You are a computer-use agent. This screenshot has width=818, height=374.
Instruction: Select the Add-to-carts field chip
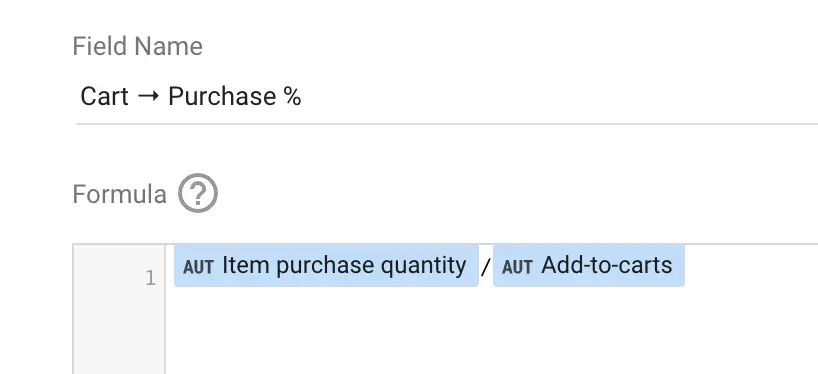point(588,266)
